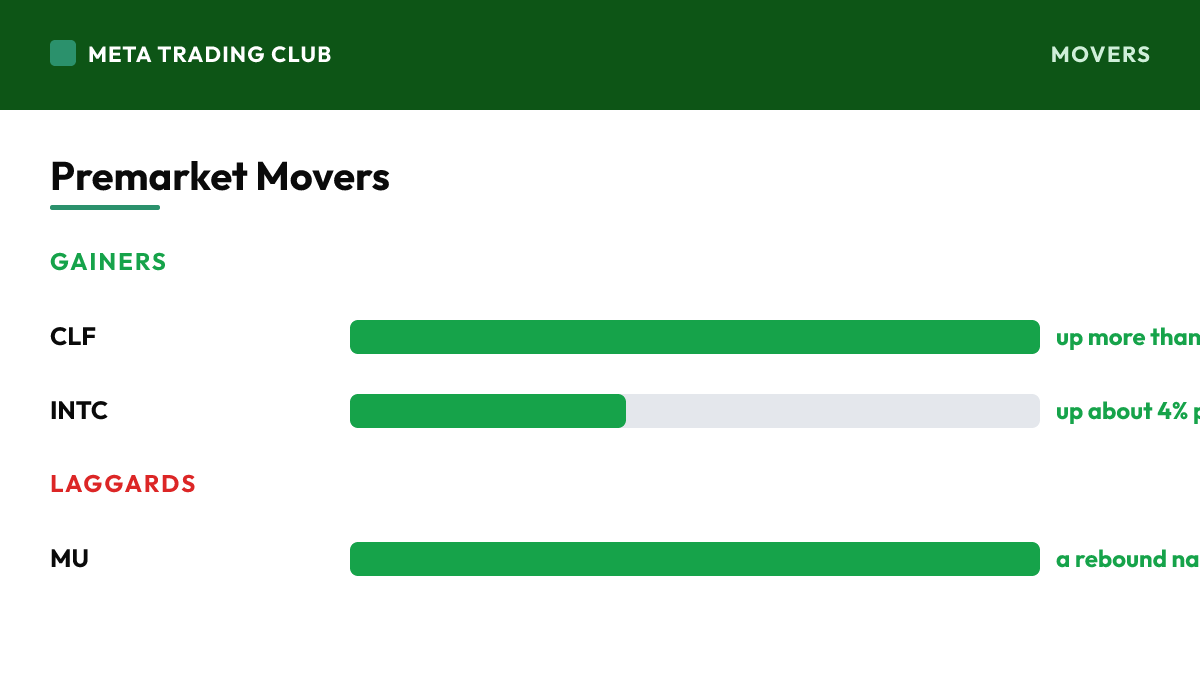The height and width of the screenshot is (680, 1200).
Task: Click the 'a rebound' MU note
Action: click(x=1128, y=560)
